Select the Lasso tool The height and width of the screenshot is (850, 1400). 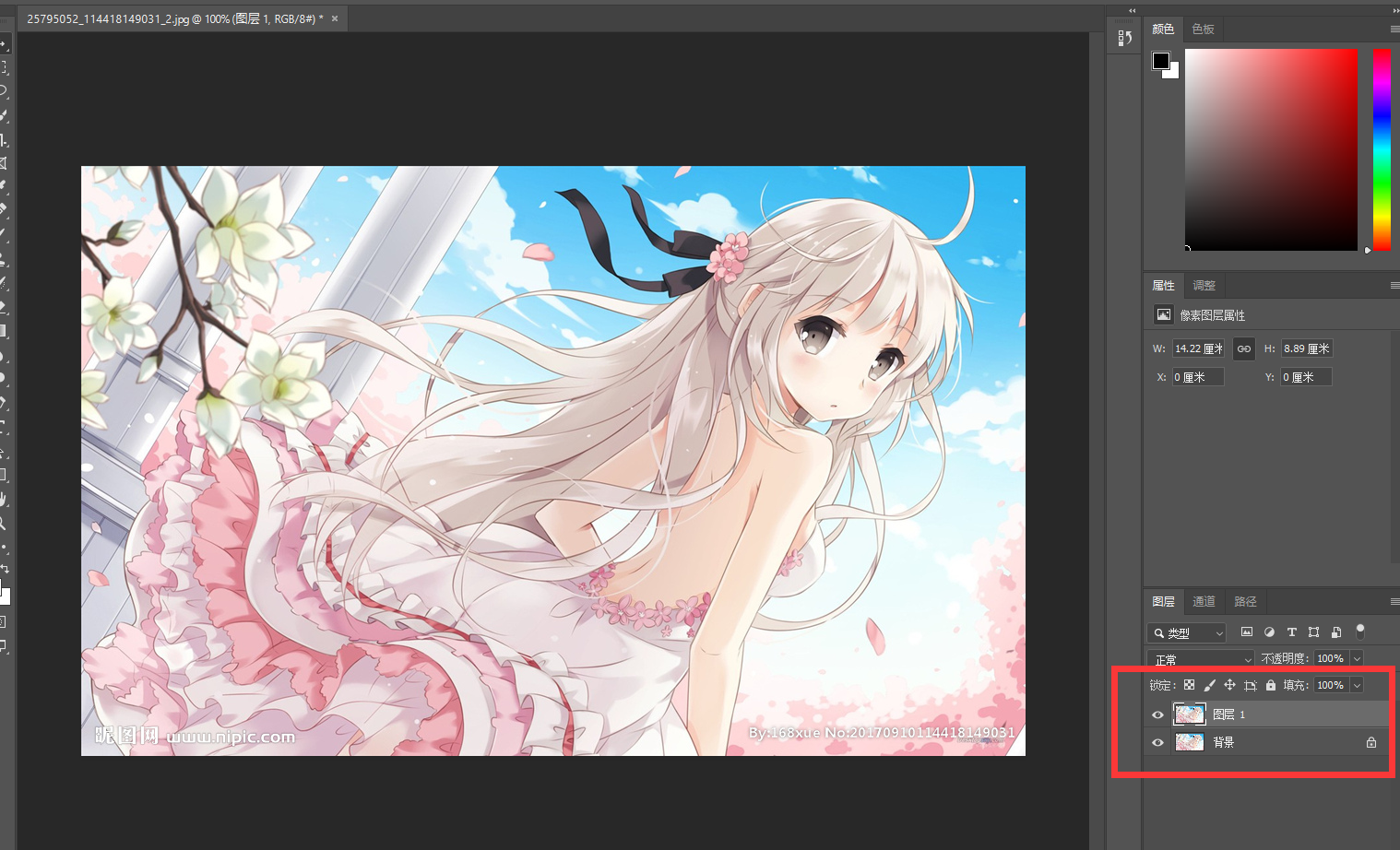click(3, 90)
